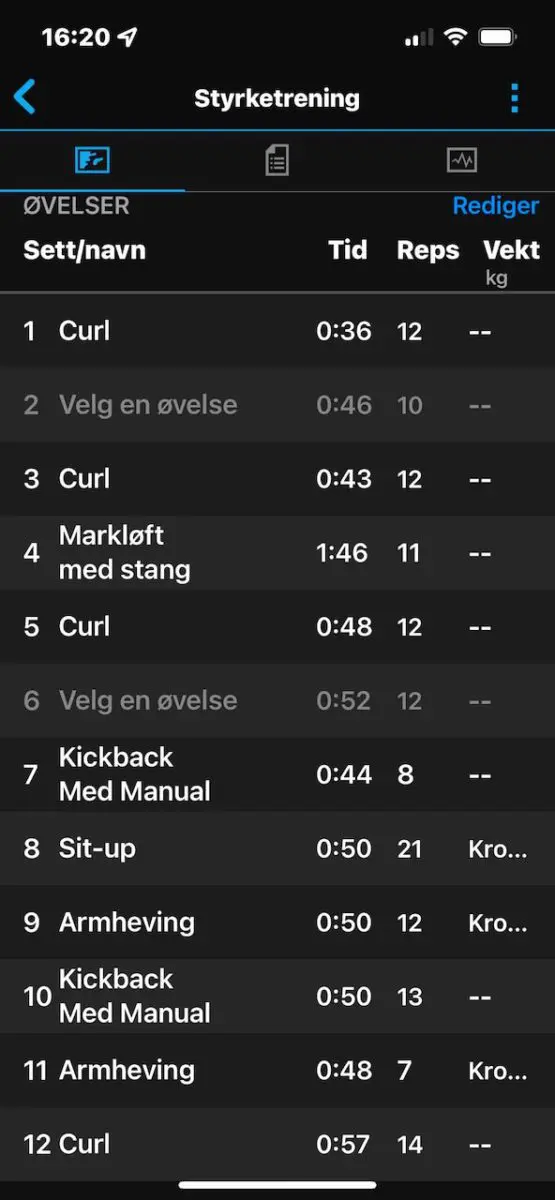Tap the 0:48 time on set 11 Armheving
555x1200 pixels.
pos(343,1070)
